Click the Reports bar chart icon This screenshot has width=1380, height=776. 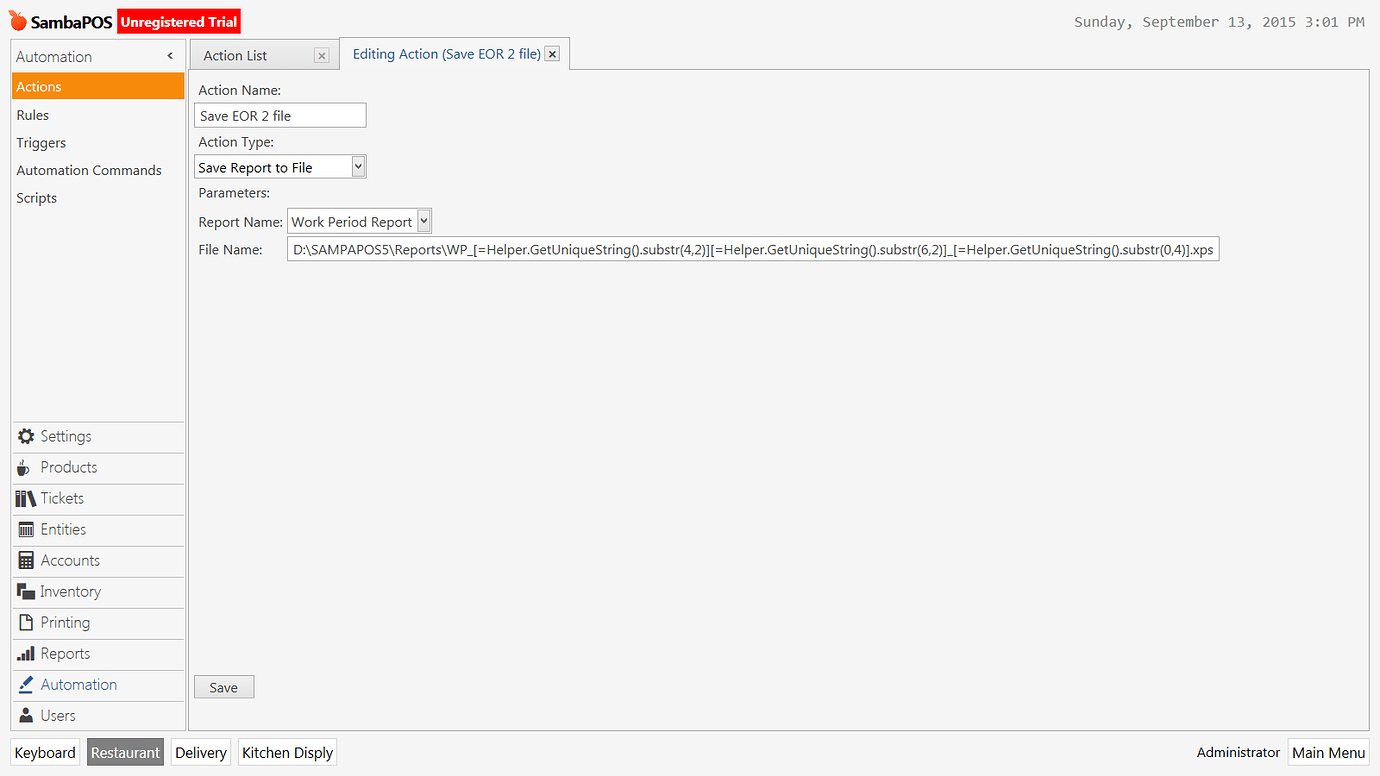coord(24,653)
